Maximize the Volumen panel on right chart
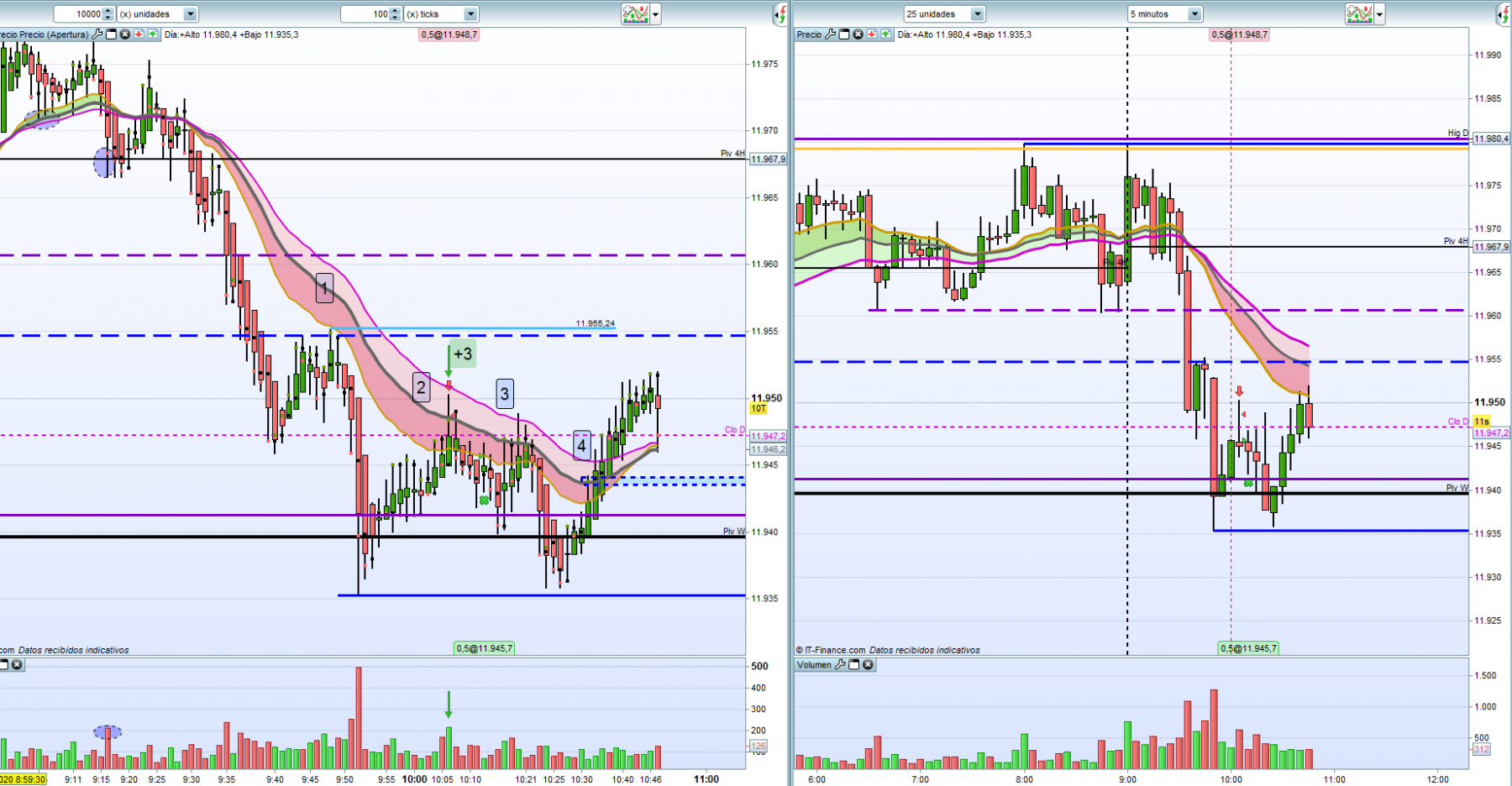The height and width of the screenshot is (786, 1512). click(854, 664)
